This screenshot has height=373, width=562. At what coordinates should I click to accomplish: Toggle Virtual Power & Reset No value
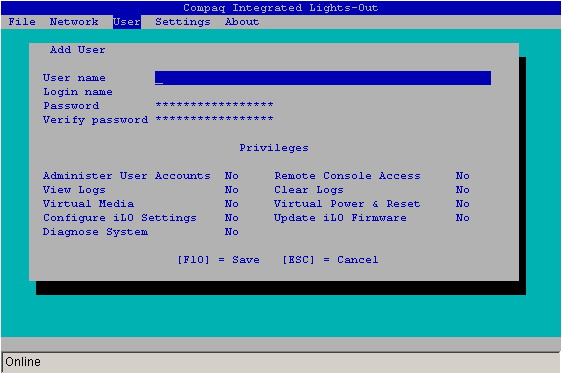[x=462, y=204]
